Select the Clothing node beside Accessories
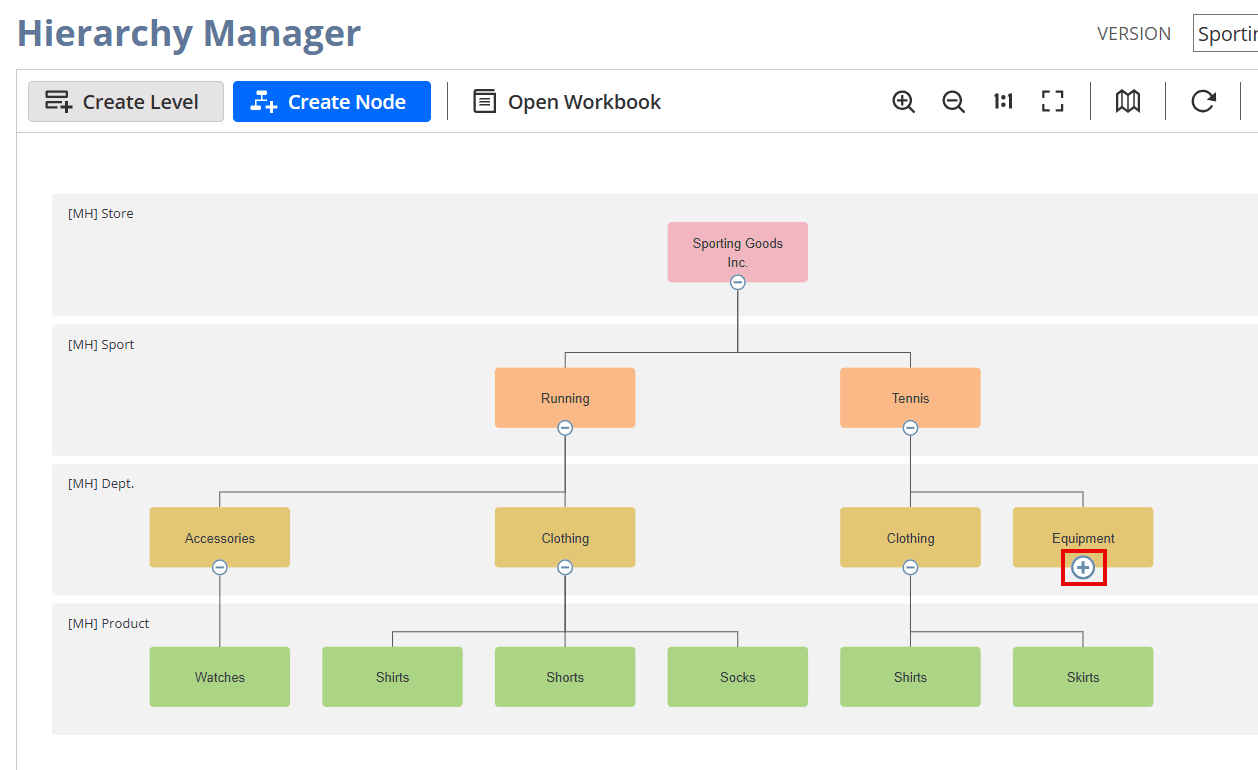 coord(565,537)
